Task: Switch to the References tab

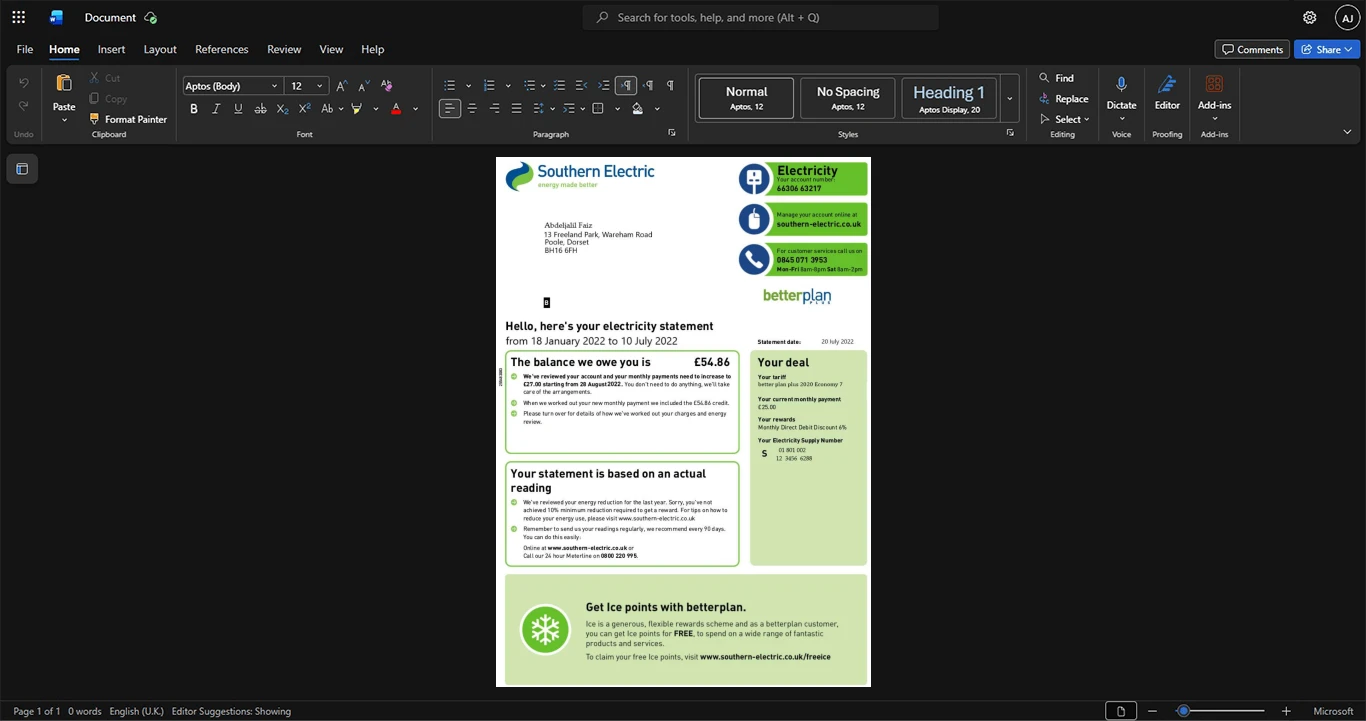Action: point(221,49)
